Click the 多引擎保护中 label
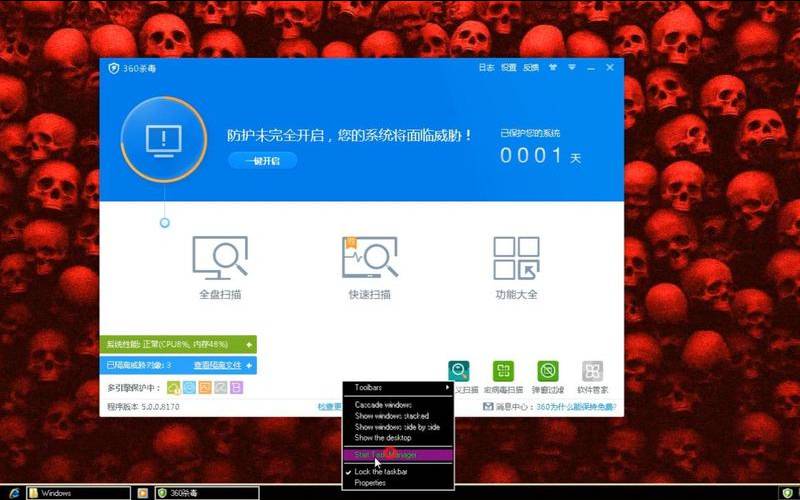The height and width of the screenshot is (500, 800). point(134,388)
